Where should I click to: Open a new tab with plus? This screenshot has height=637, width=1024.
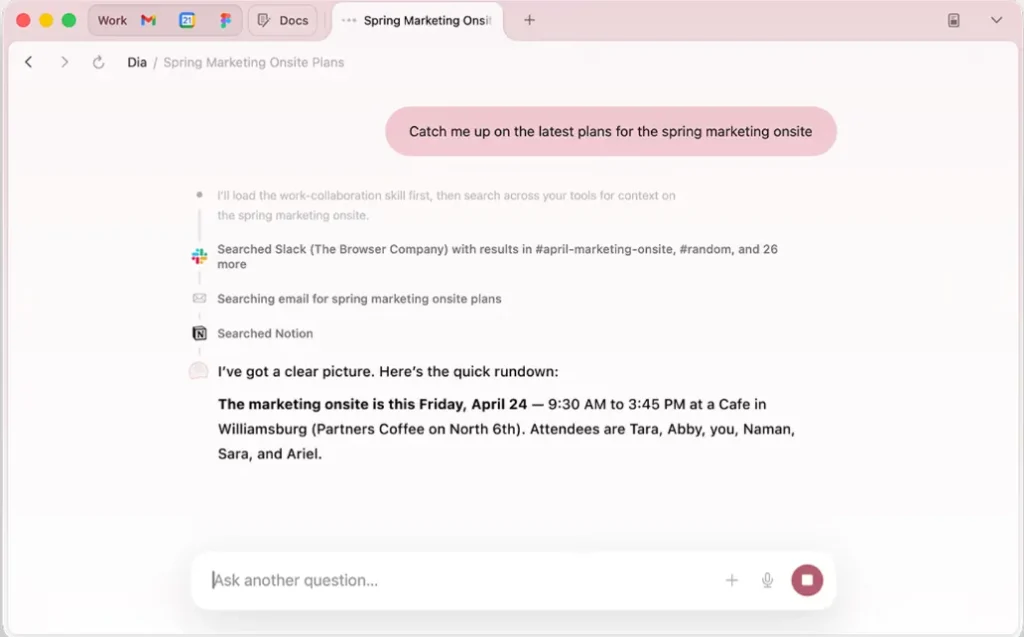pyautogui.click(x=530, y=20)
